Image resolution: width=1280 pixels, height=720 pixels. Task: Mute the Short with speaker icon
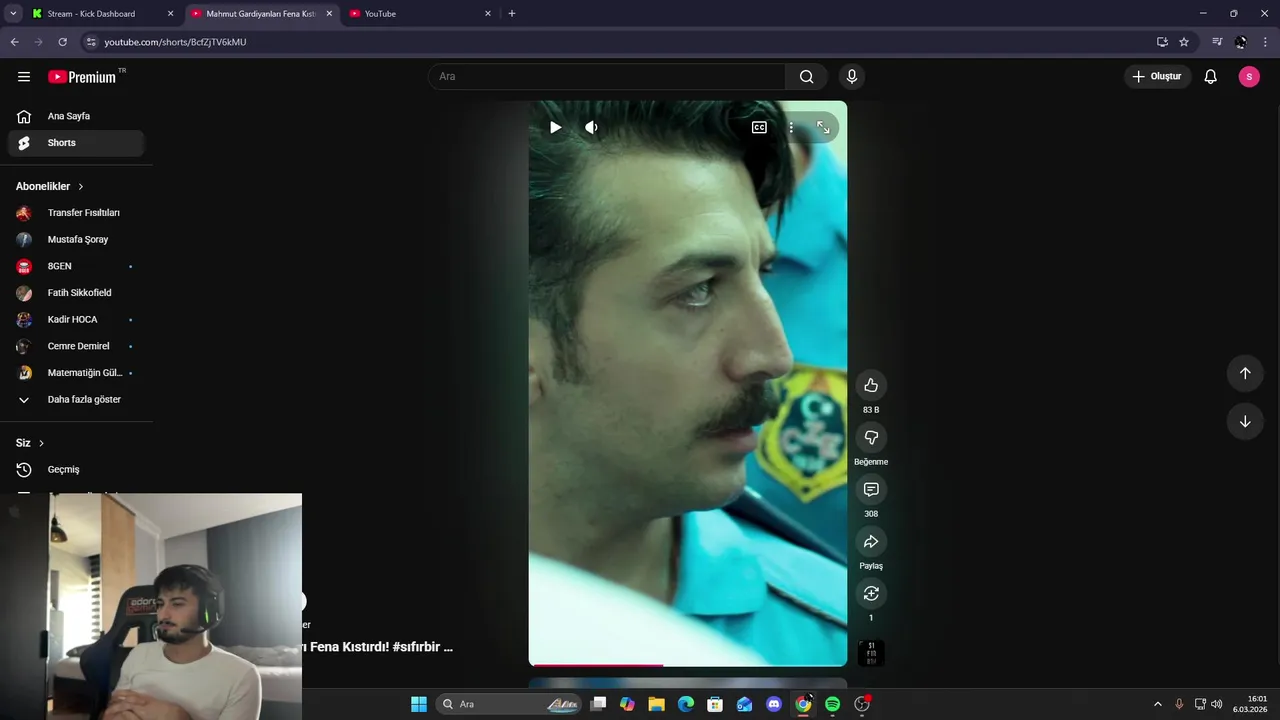pos(591,127)
